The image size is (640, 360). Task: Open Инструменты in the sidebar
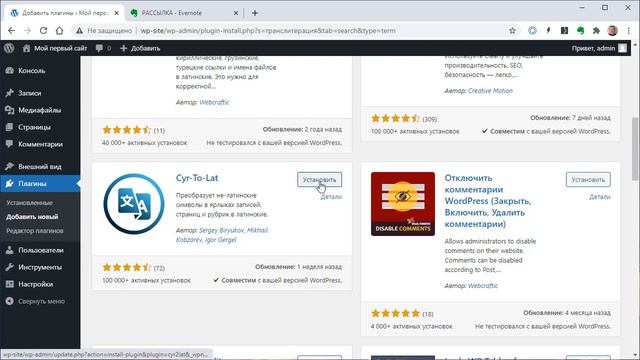[x=40, y=267]
